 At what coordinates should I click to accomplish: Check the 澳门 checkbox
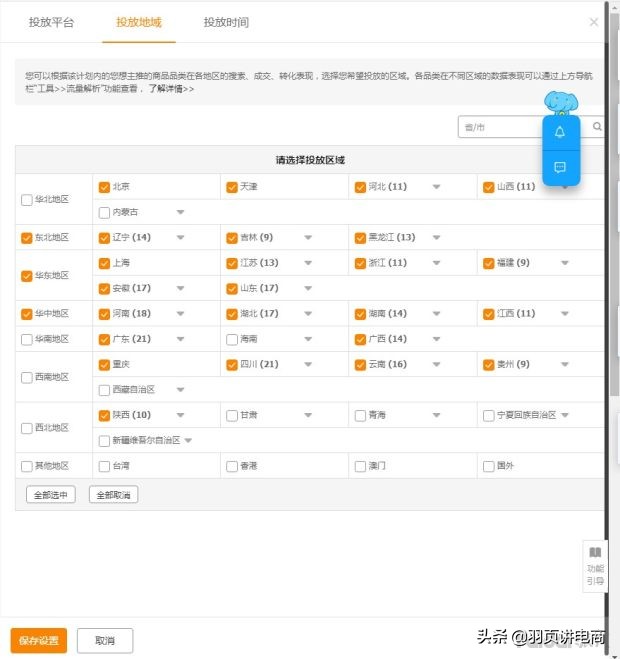point(360,466)
